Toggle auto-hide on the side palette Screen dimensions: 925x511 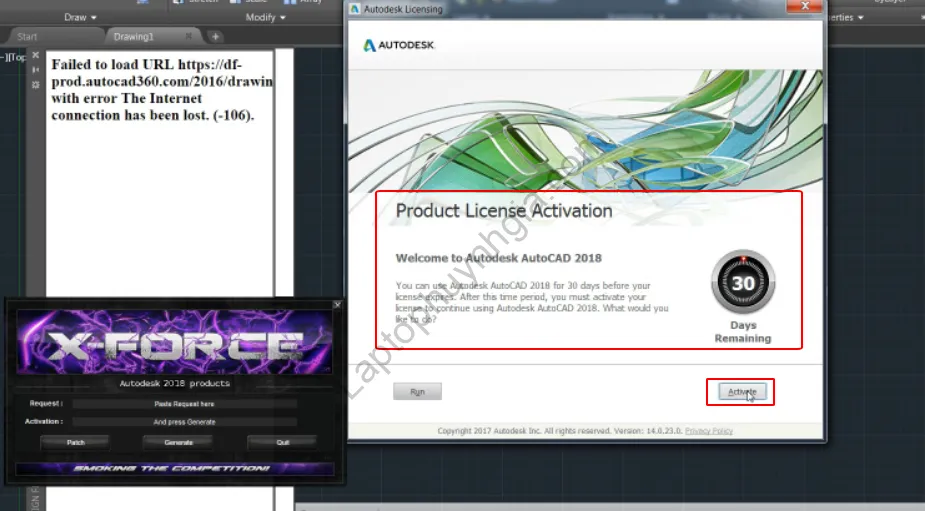(36, 70)
